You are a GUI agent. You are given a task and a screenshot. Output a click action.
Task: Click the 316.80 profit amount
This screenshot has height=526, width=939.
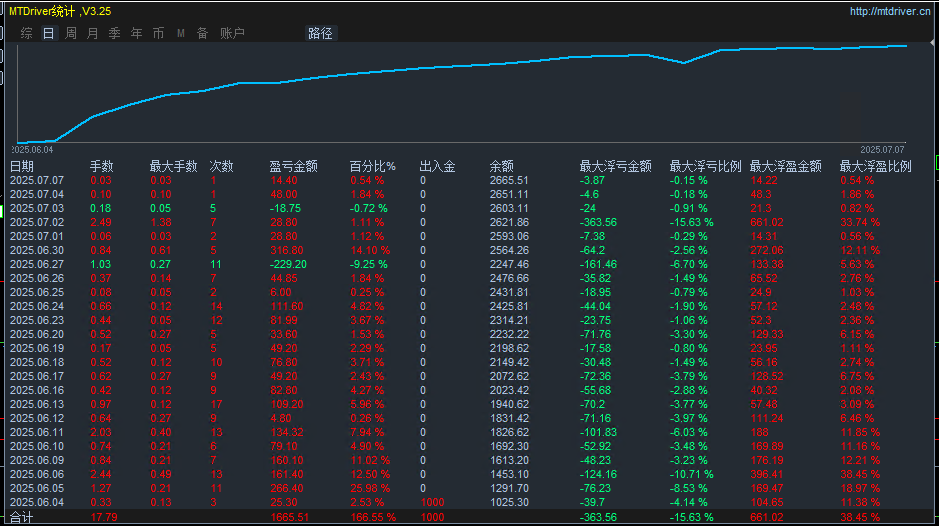click(287, 250)
